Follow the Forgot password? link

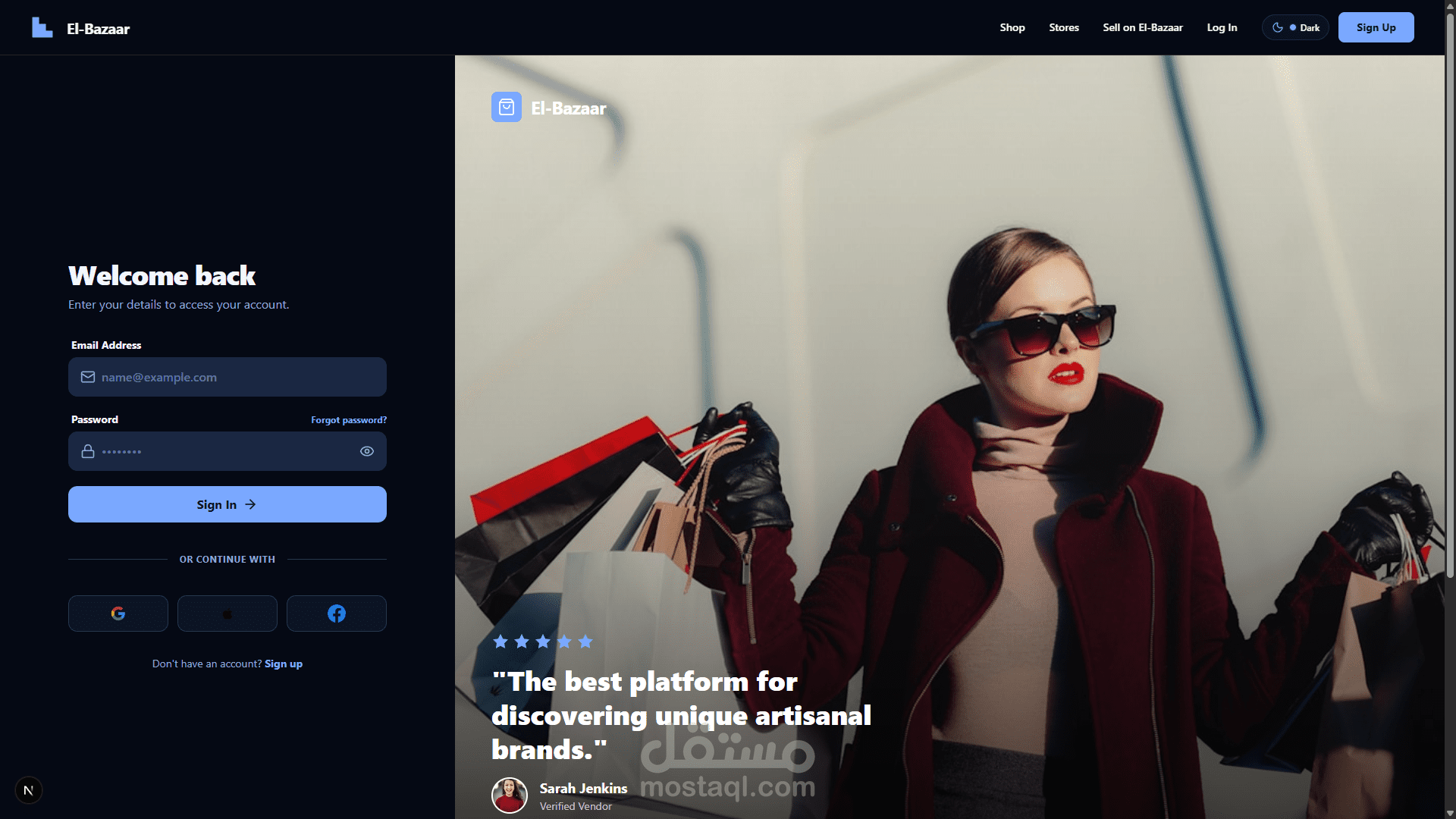coord(349,420)
